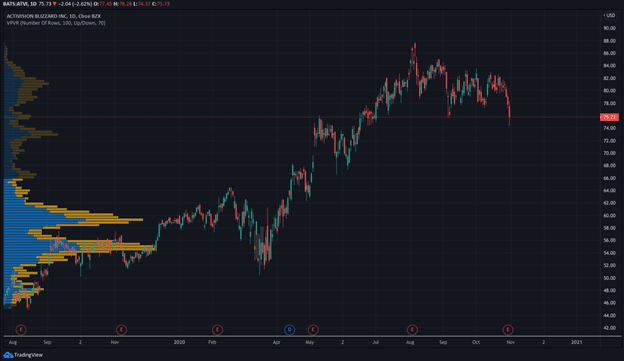Click the O:77.45 open value

pyautogui.click(x=103, y=4)
